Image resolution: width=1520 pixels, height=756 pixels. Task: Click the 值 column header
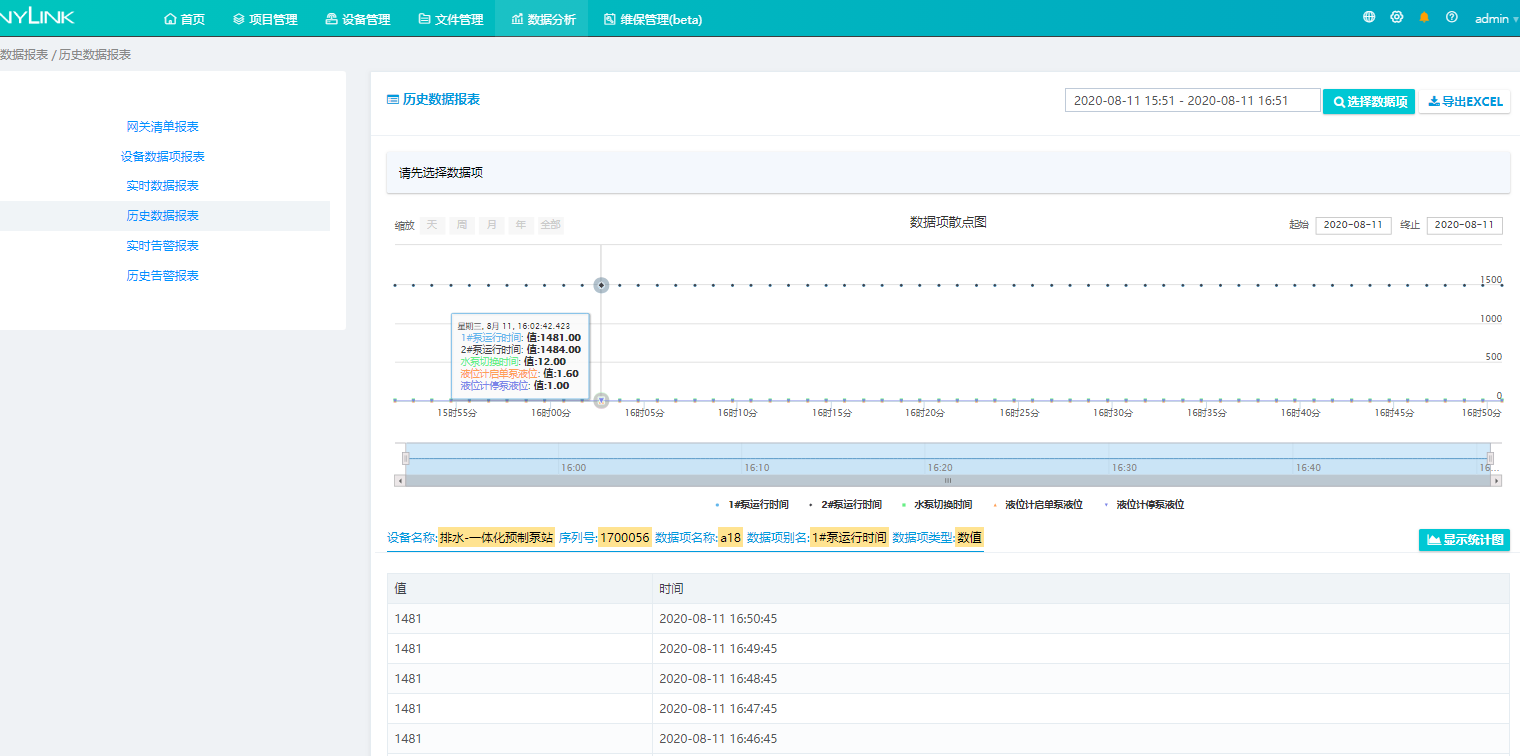pyautogui.click(x=520, y=588)
